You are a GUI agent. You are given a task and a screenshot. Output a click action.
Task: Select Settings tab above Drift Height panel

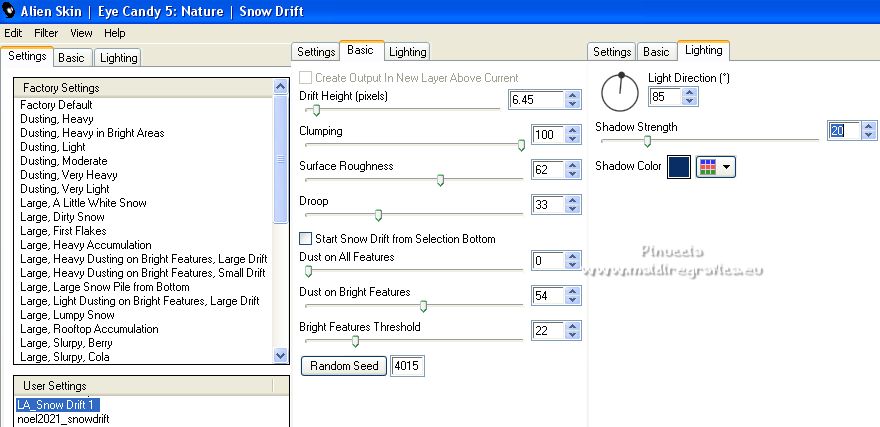316,52
